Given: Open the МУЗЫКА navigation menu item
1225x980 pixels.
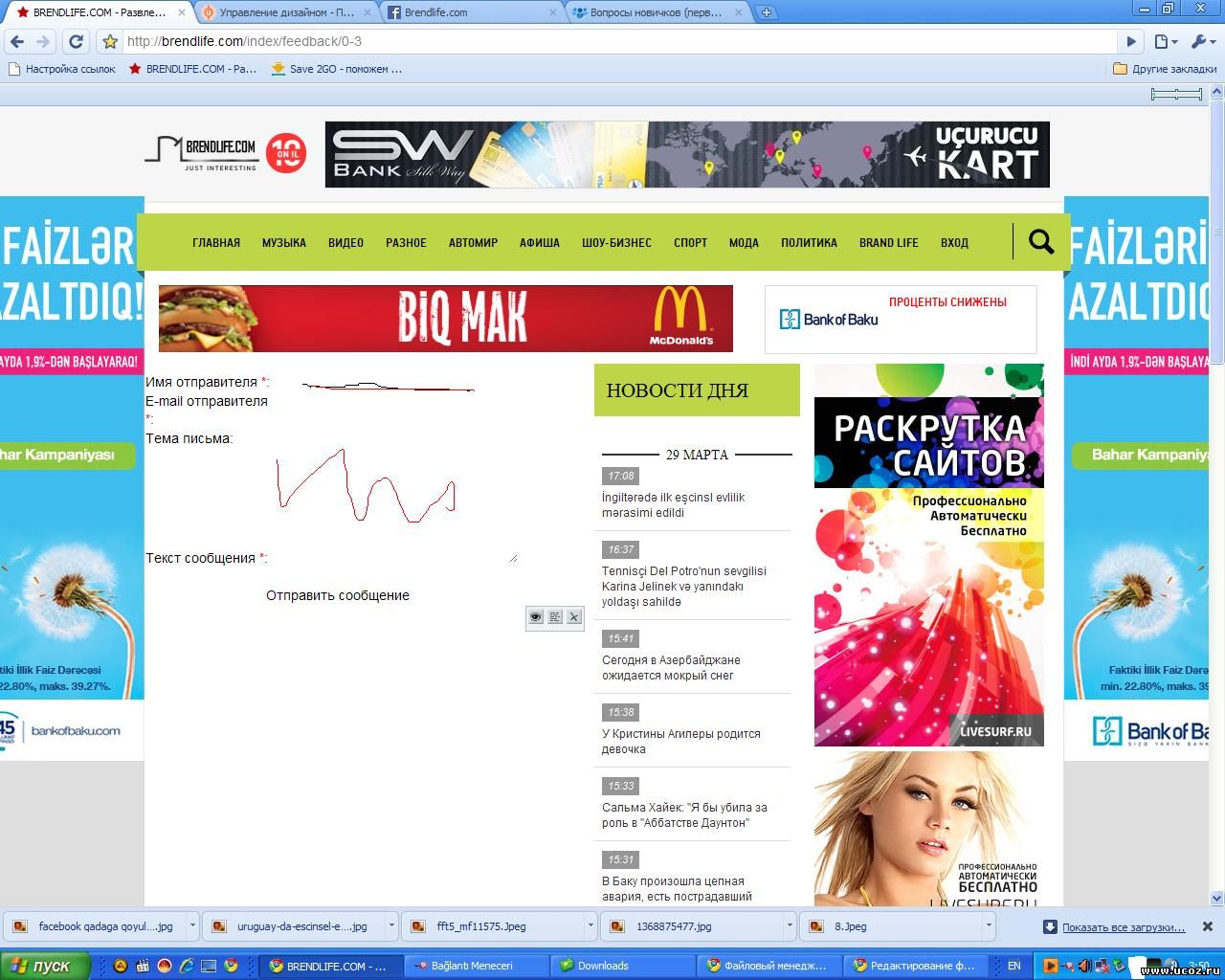Looking at the screenshot, I should [x=284, y=243].
